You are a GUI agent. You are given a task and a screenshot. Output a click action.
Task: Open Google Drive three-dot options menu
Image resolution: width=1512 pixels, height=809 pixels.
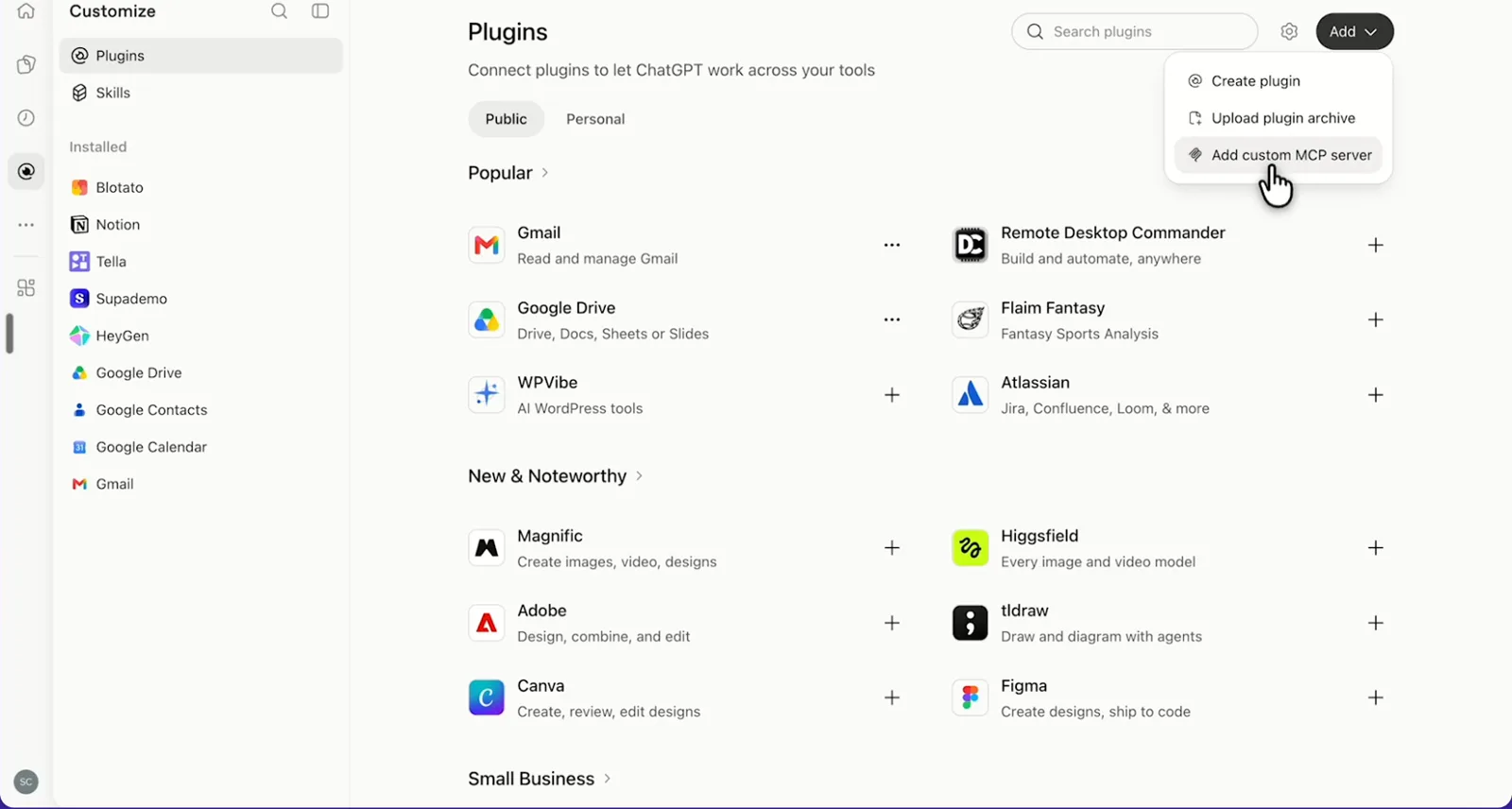pos(892,319)
